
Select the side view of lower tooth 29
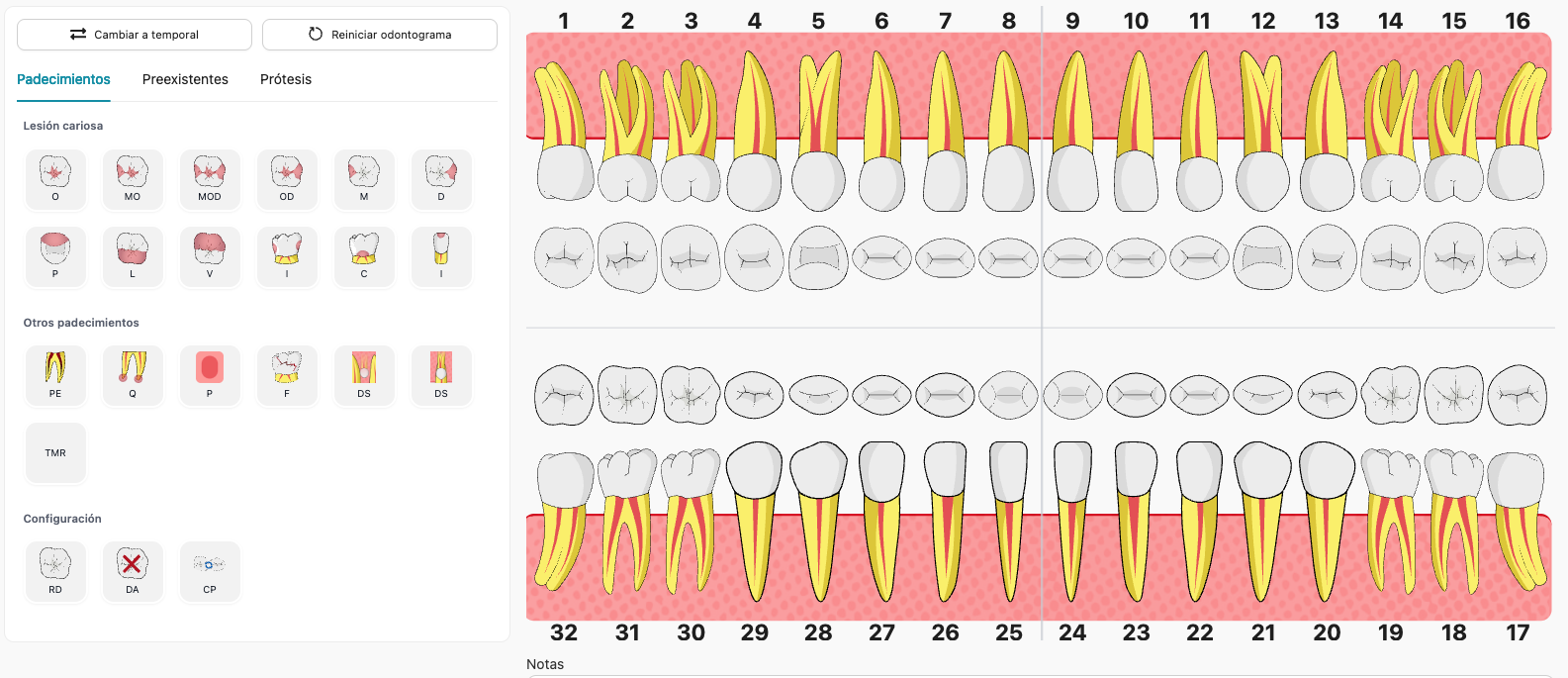pos(755,520)
